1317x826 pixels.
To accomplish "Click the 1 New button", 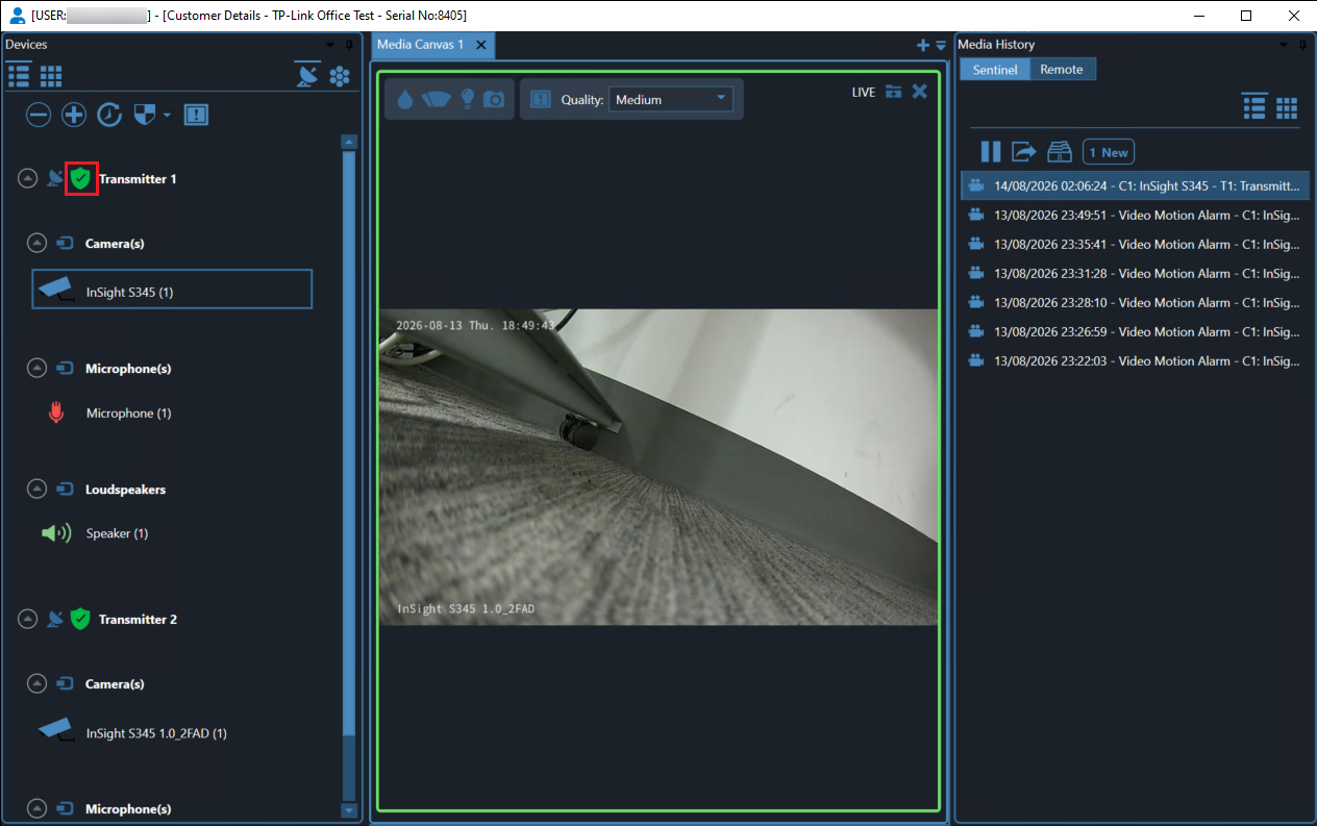I will [1108, 152].
